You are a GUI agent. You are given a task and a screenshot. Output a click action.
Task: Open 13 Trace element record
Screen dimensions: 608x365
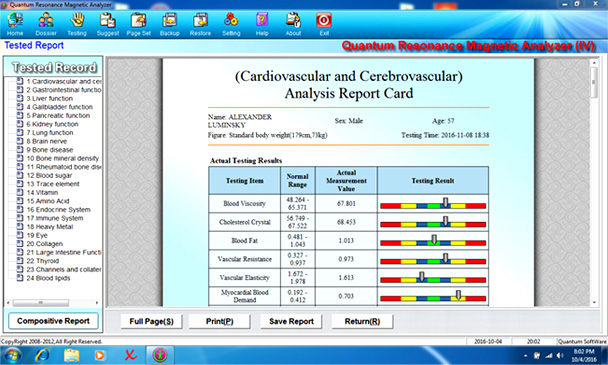[48, 184]
